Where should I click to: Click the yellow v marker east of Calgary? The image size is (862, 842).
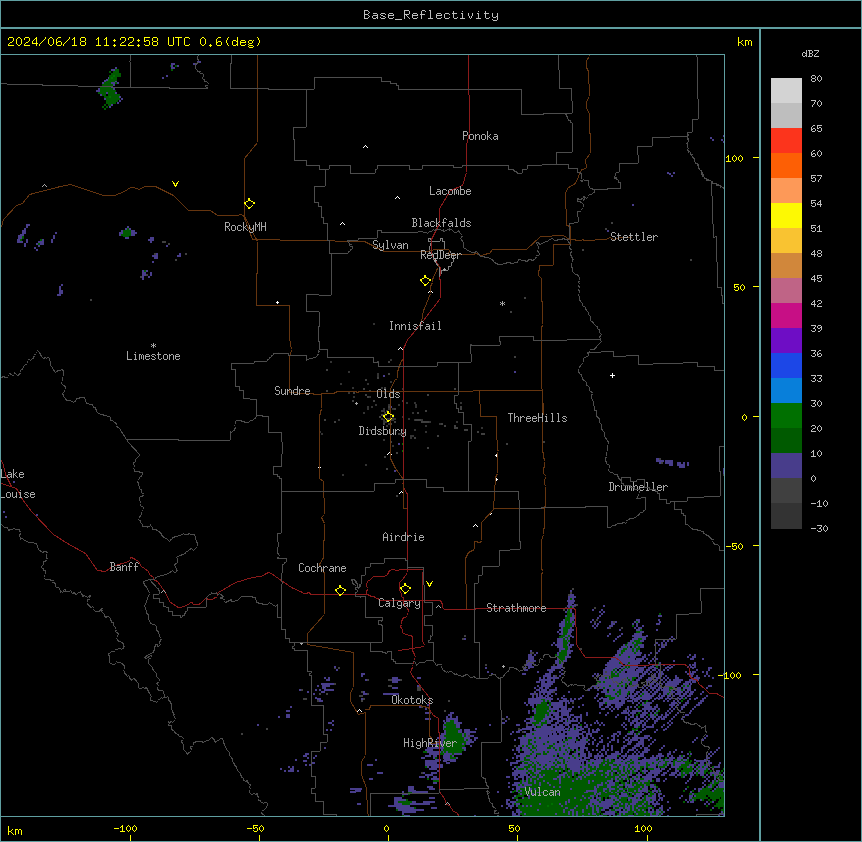[x=429, y=584]
